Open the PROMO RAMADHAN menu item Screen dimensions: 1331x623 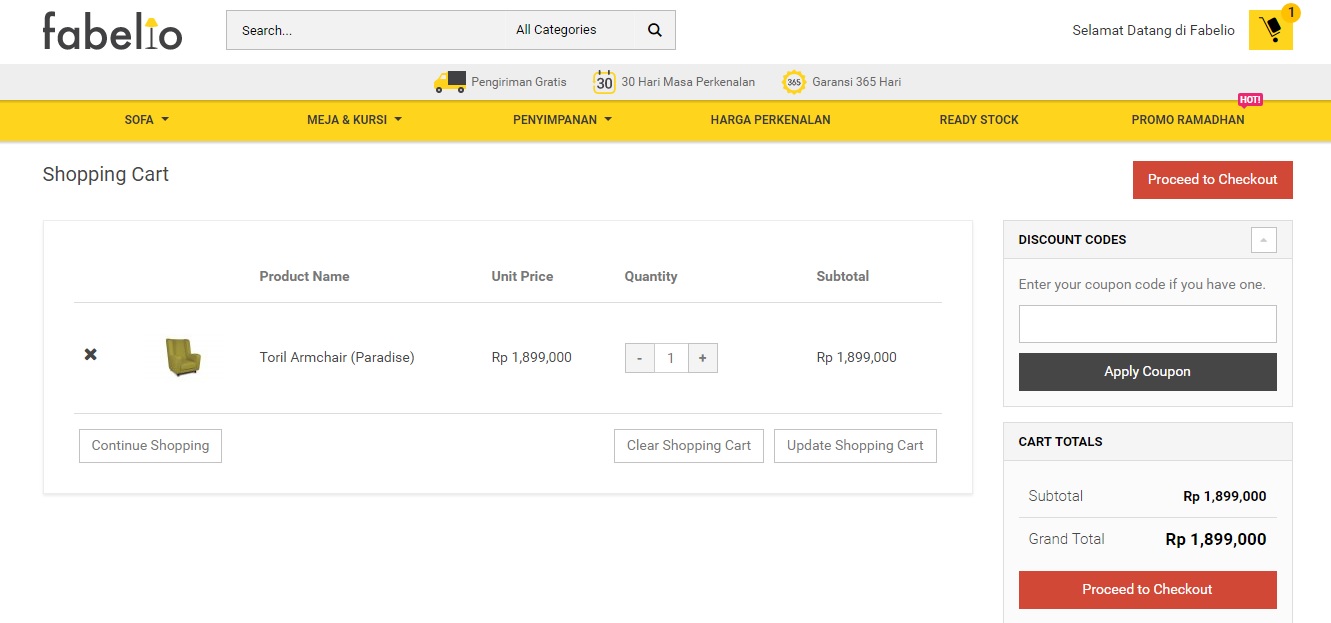tap(1188, 120)
